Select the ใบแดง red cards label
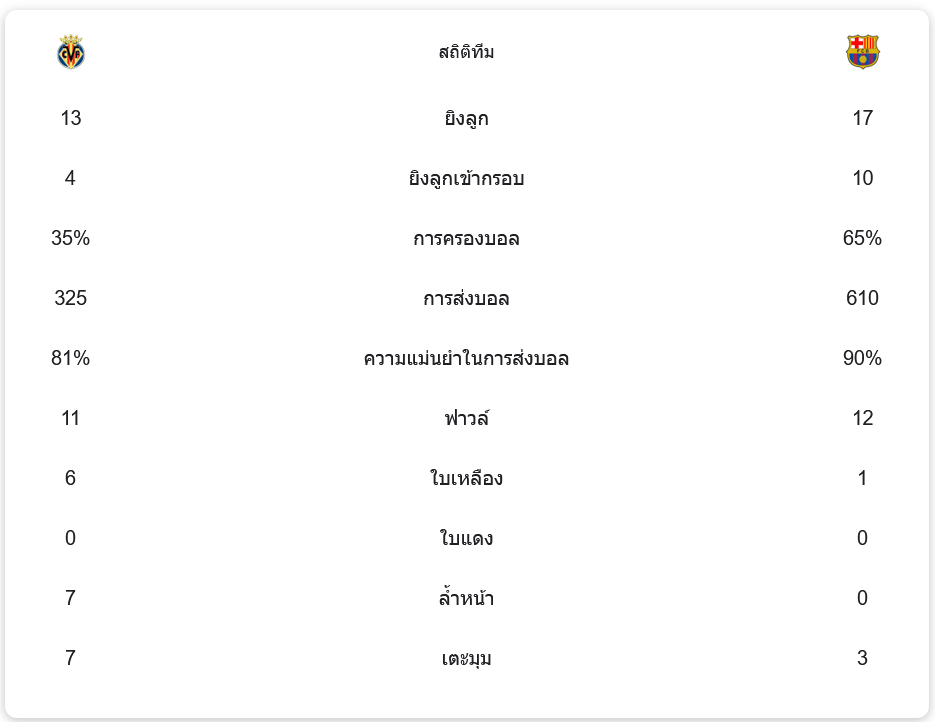This screenshot has width=935, height=722. click(x=466, y=539)
